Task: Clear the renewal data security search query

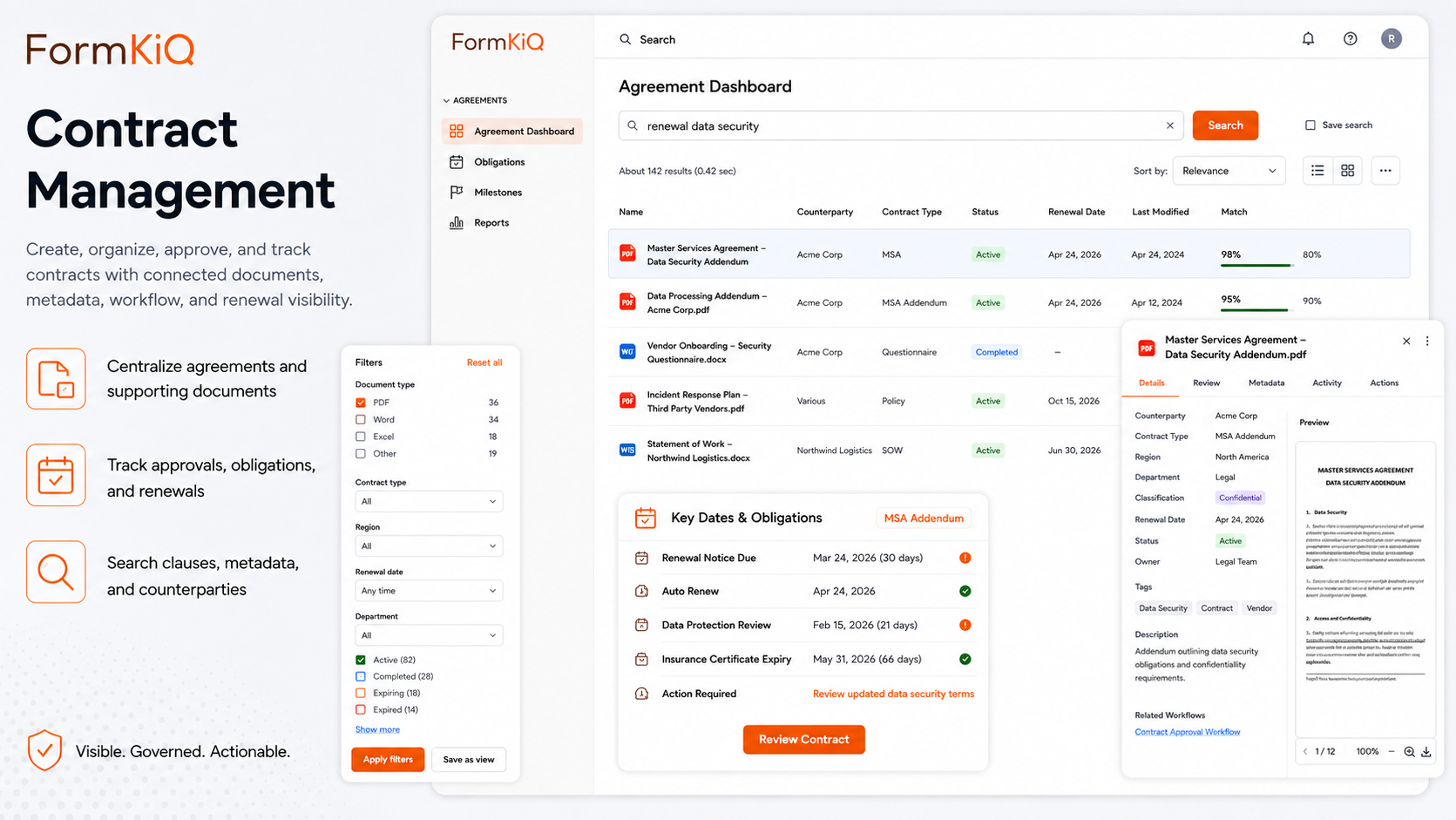Action: coord(1170,125)
